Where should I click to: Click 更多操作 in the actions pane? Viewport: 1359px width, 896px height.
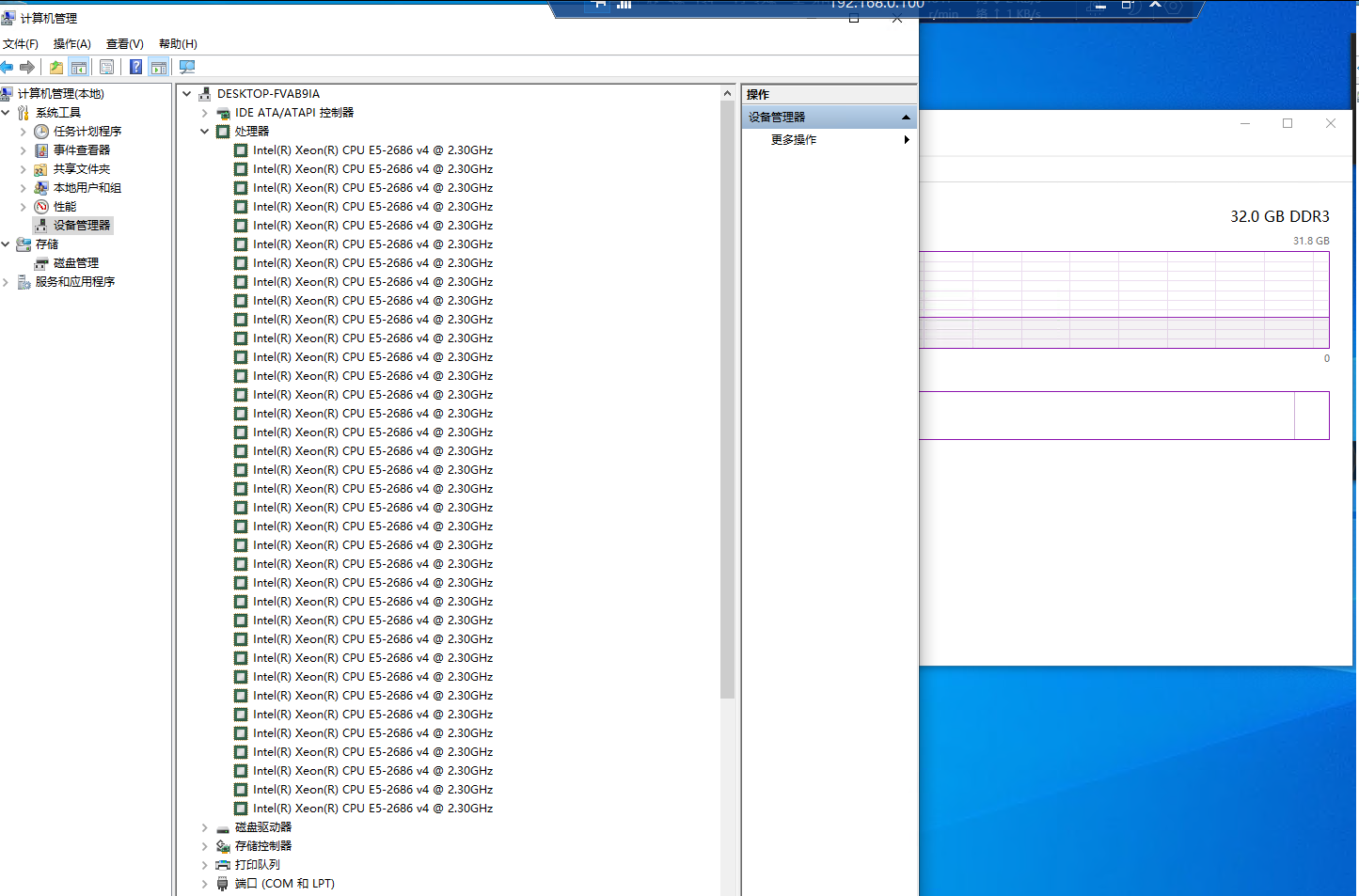[794, 139]
